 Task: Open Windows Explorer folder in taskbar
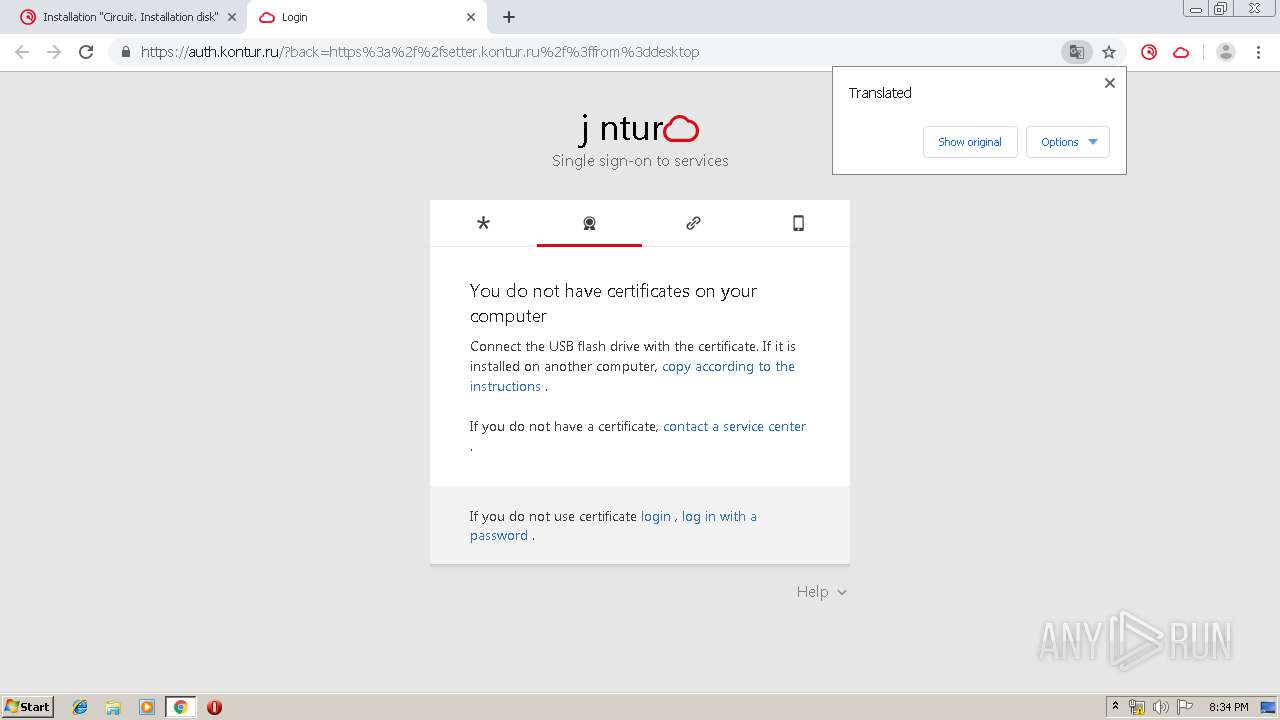click(113, 707)
